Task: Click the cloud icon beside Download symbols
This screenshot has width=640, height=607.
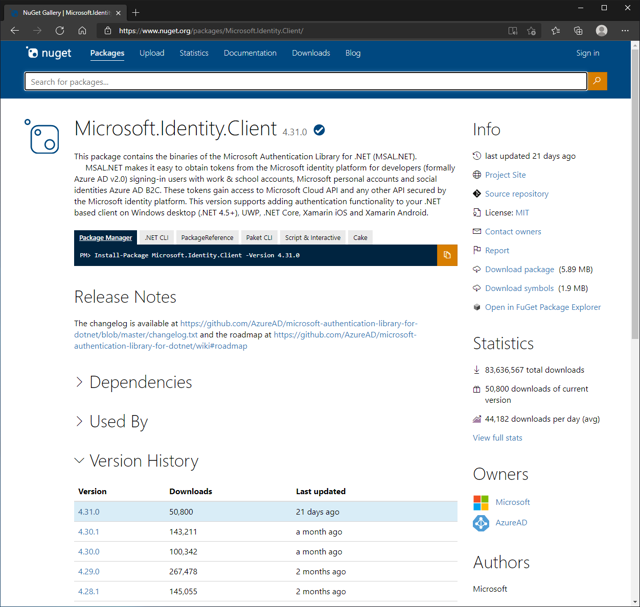Action: click(x=477, y=288)
